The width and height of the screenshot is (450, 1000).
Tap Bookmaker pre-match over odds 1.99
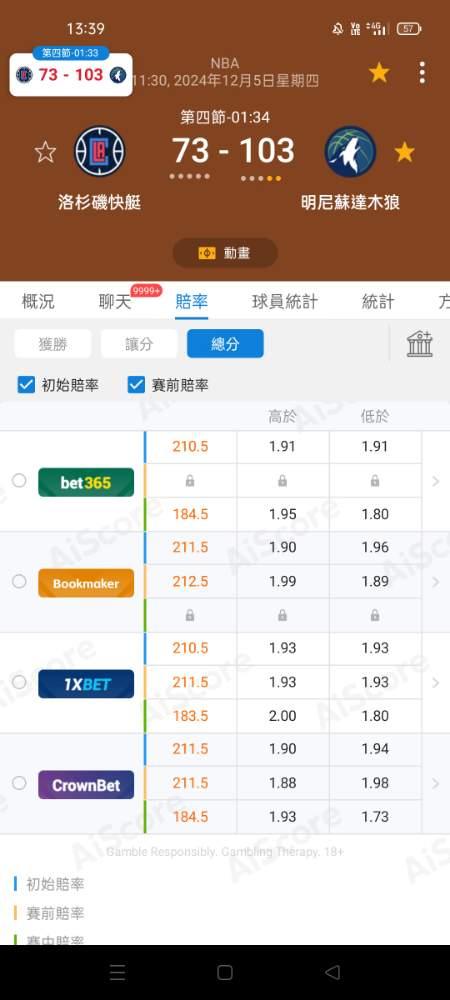(282, 582)
